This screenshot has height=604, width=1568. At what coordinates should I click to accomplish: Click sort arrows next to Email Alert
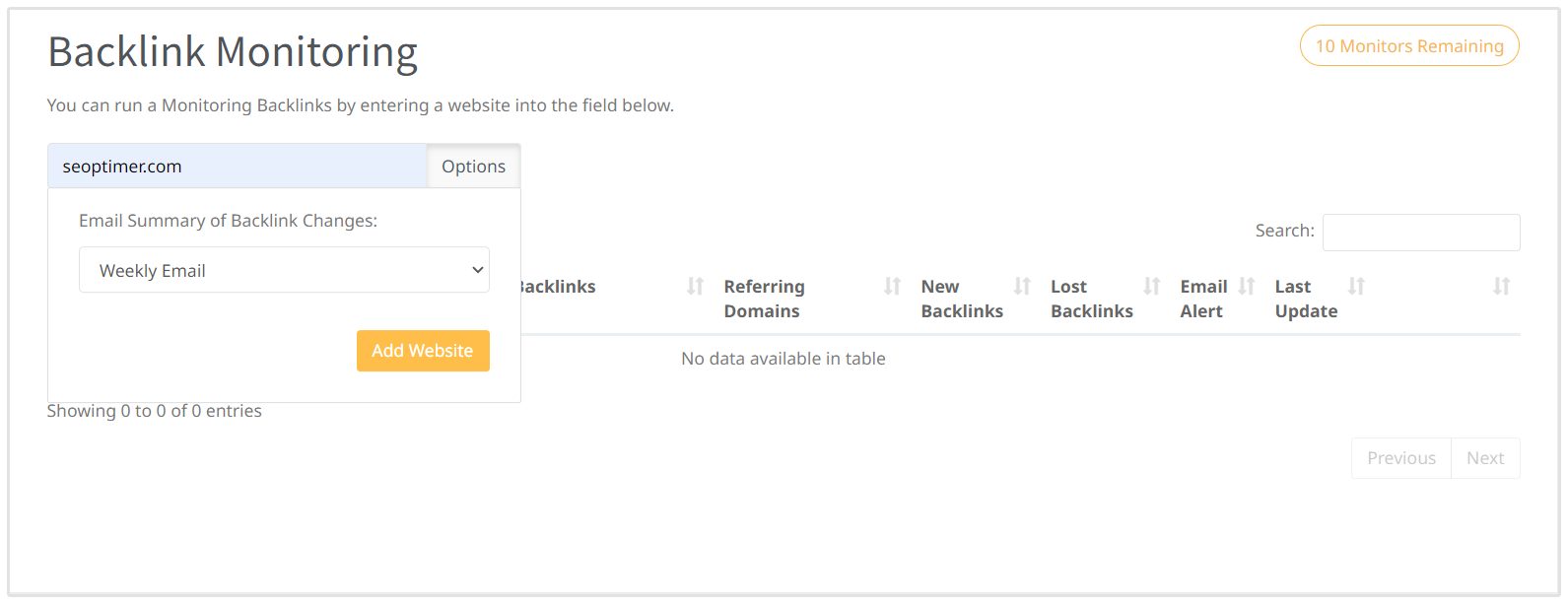coord(1246,287)
